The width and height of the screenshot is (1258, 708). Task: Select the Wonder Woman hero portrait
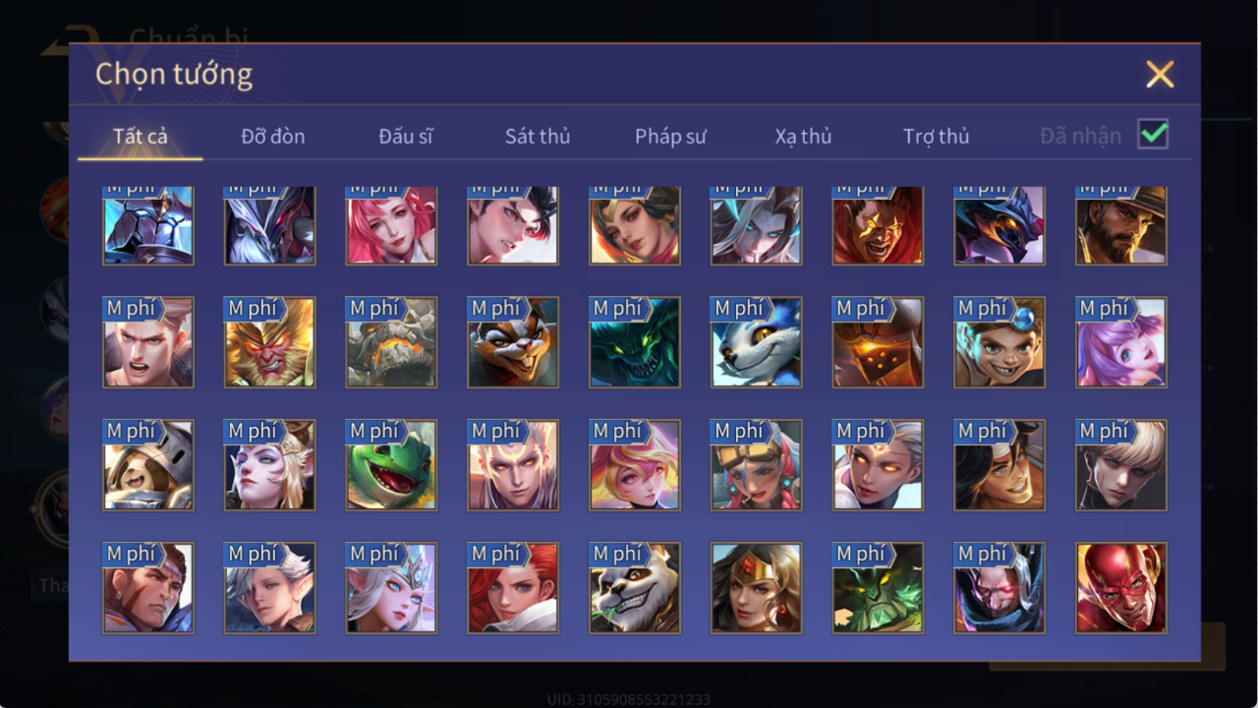click(x=756, y=588)
